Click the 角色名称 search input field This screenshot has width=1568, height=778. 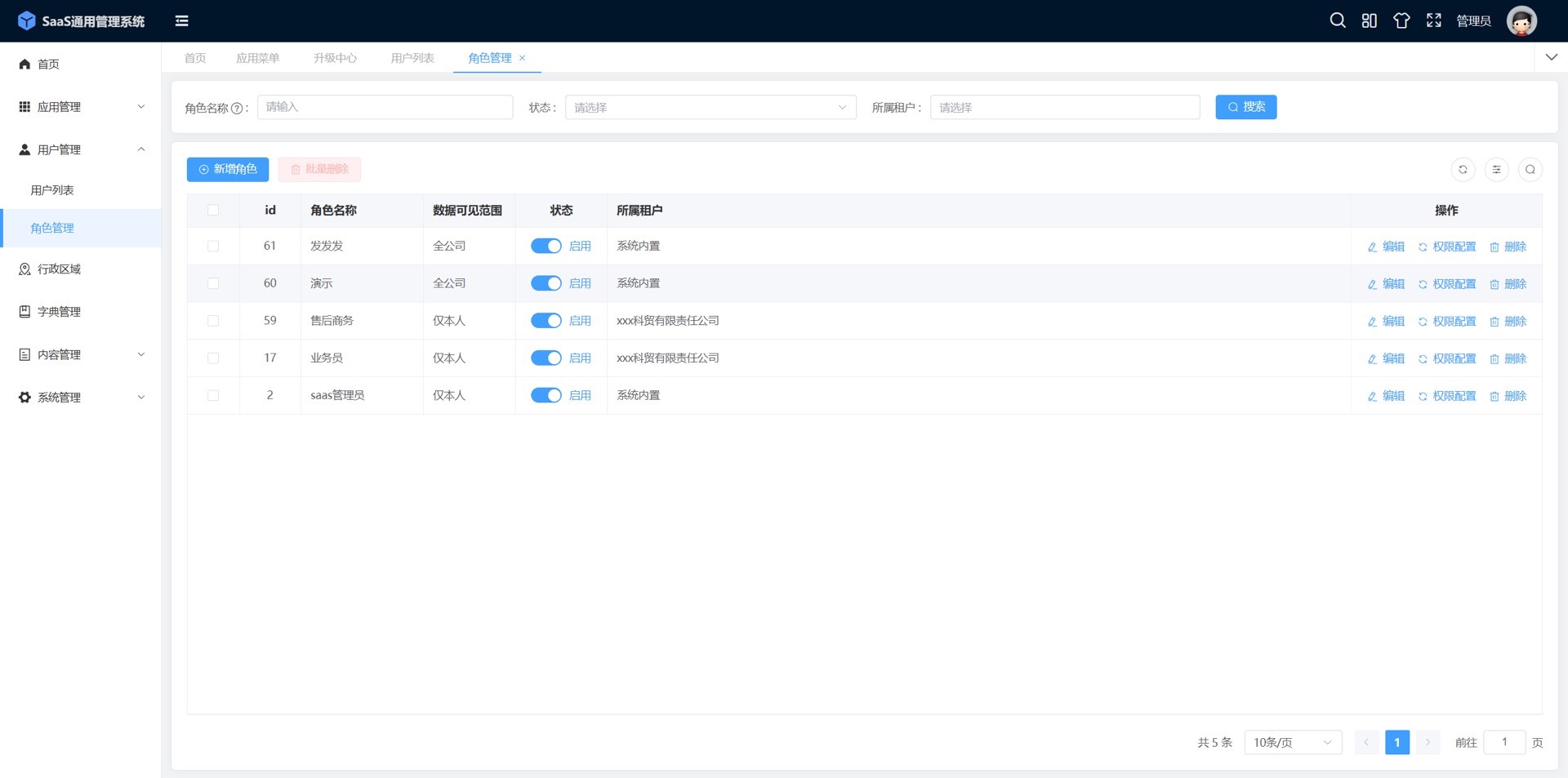click(x=385, y=107)
